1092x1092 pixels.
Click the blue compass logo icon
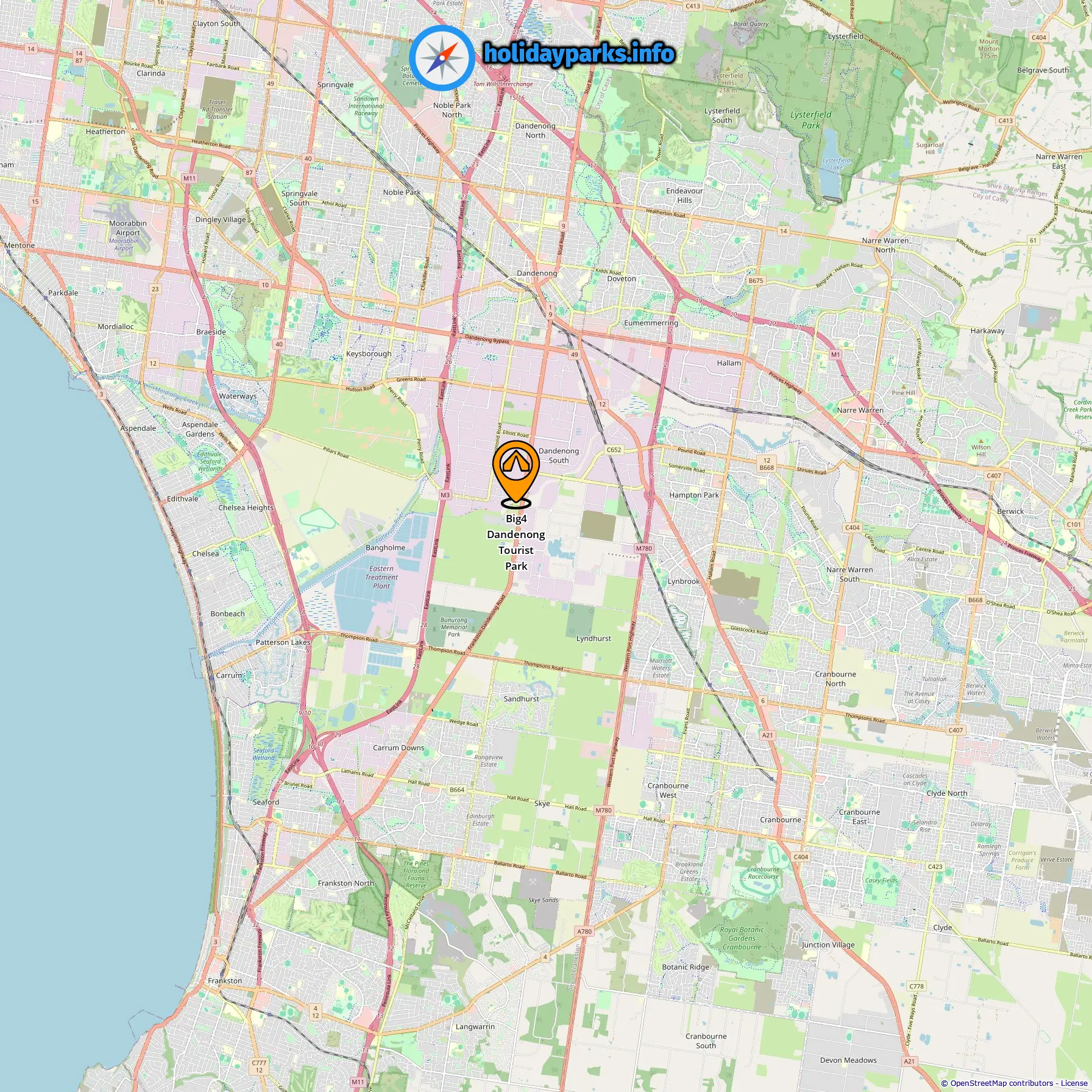point(442,58)
